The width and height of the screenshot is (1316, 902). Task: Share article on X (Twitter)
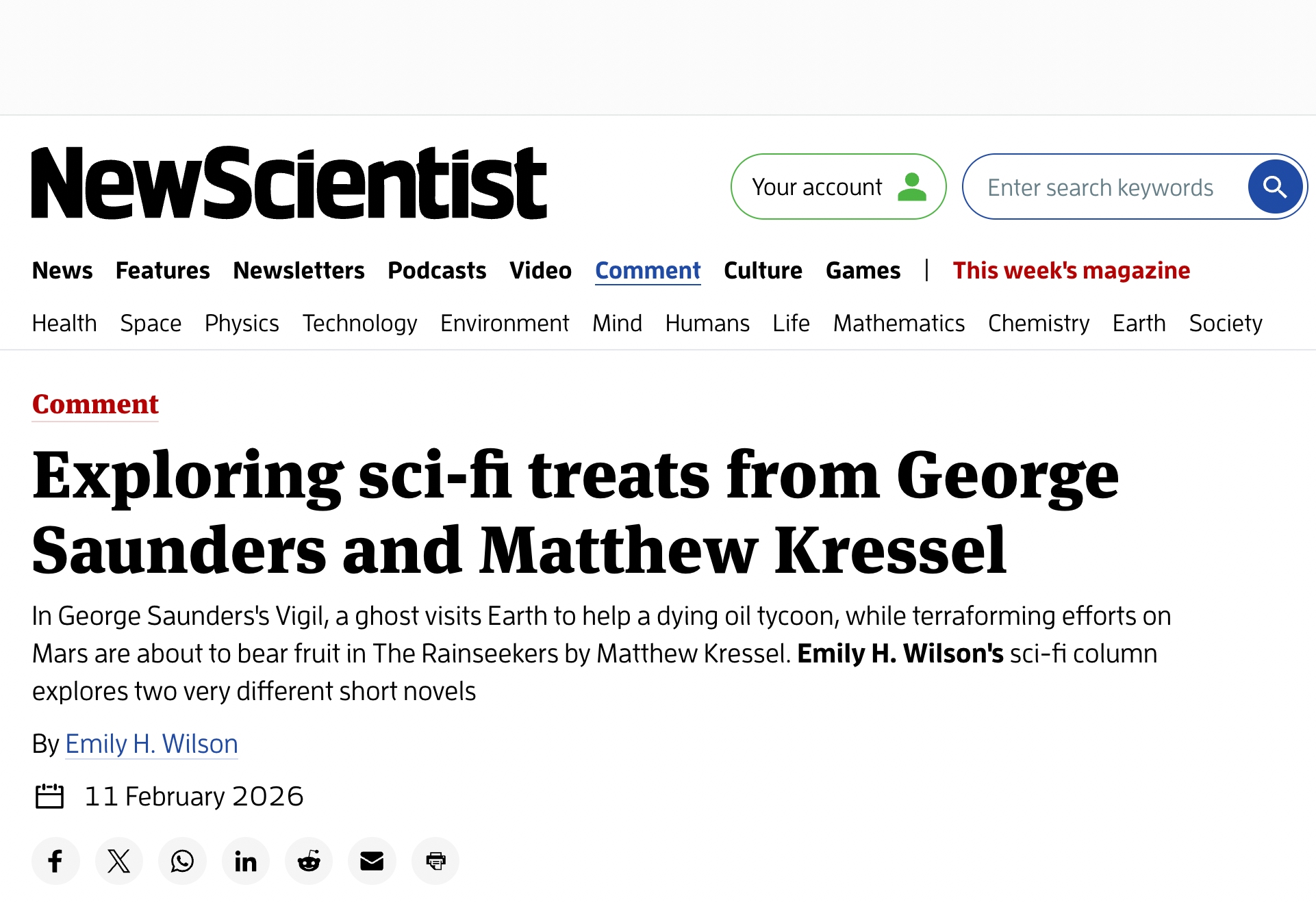click(119, 861)
